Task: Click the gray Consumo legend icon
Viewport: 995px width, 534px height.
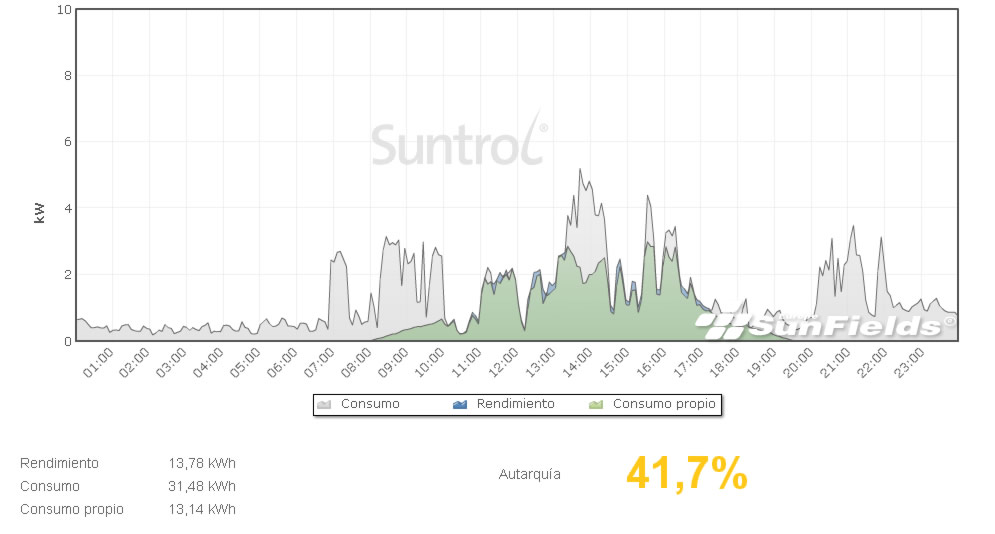Action: point(324,405)
